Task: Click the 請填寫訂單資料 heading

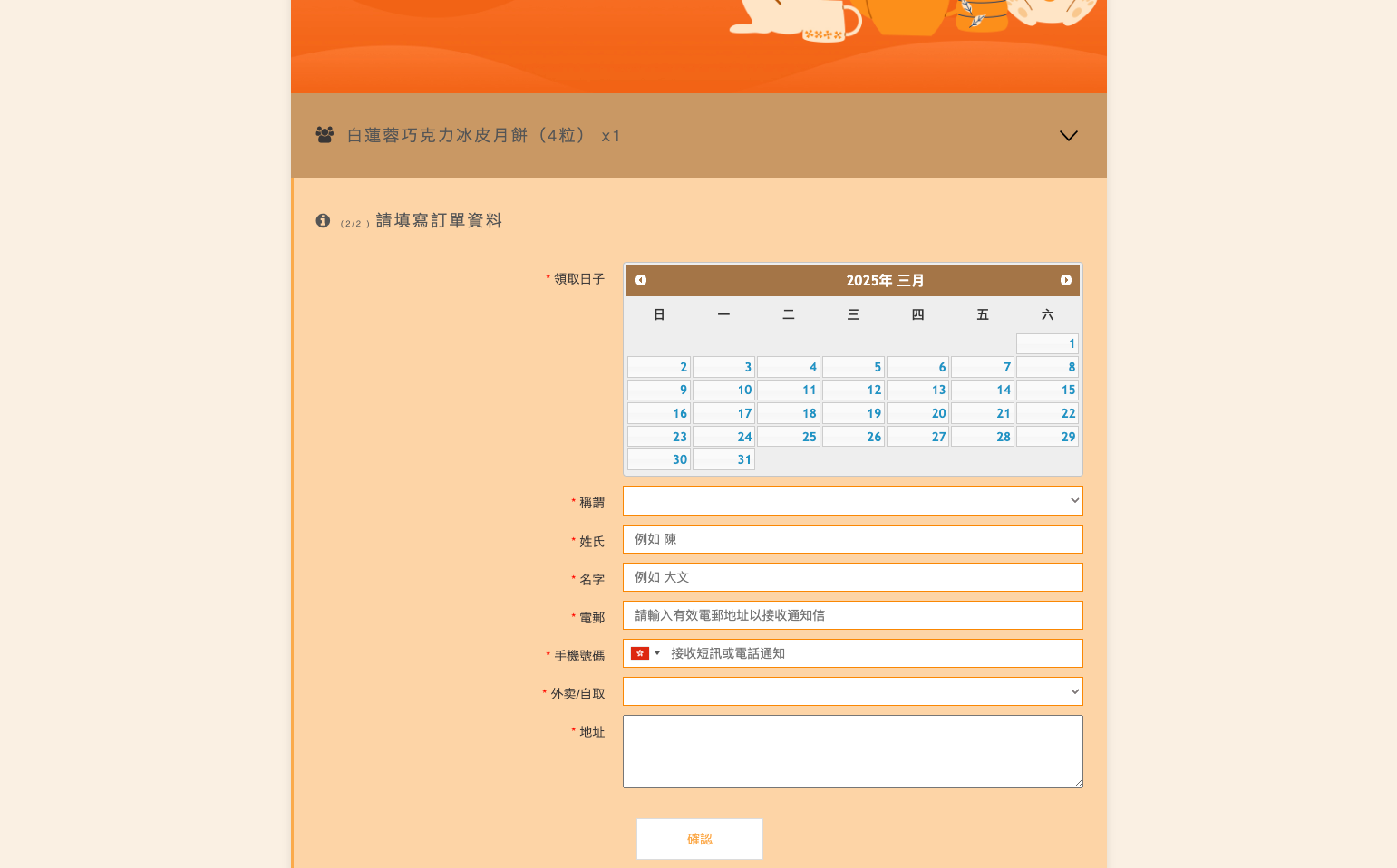Action: click(x=439, y=220)
